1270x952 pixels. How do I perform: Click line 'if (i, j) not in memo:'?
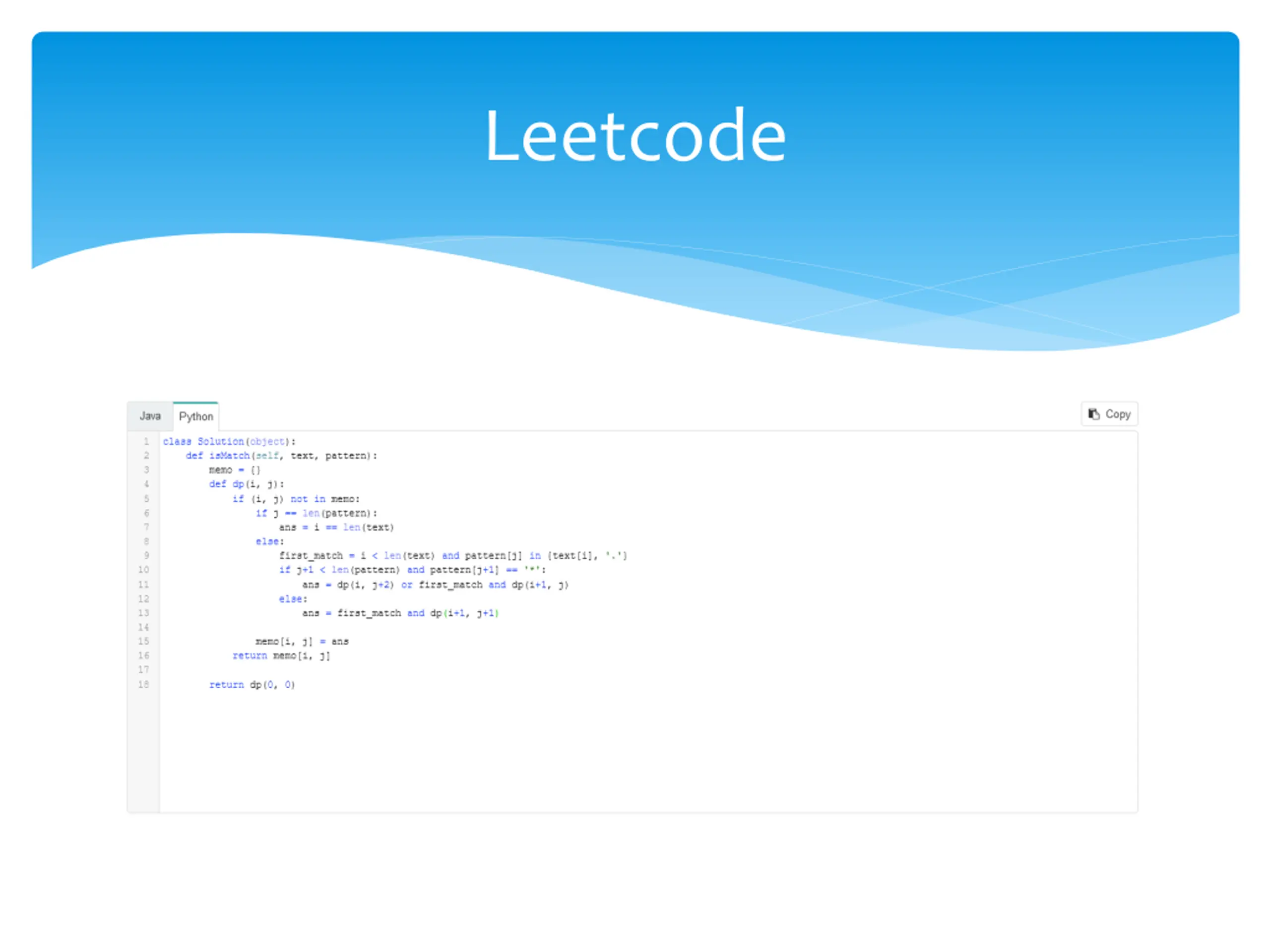point(296,499)
